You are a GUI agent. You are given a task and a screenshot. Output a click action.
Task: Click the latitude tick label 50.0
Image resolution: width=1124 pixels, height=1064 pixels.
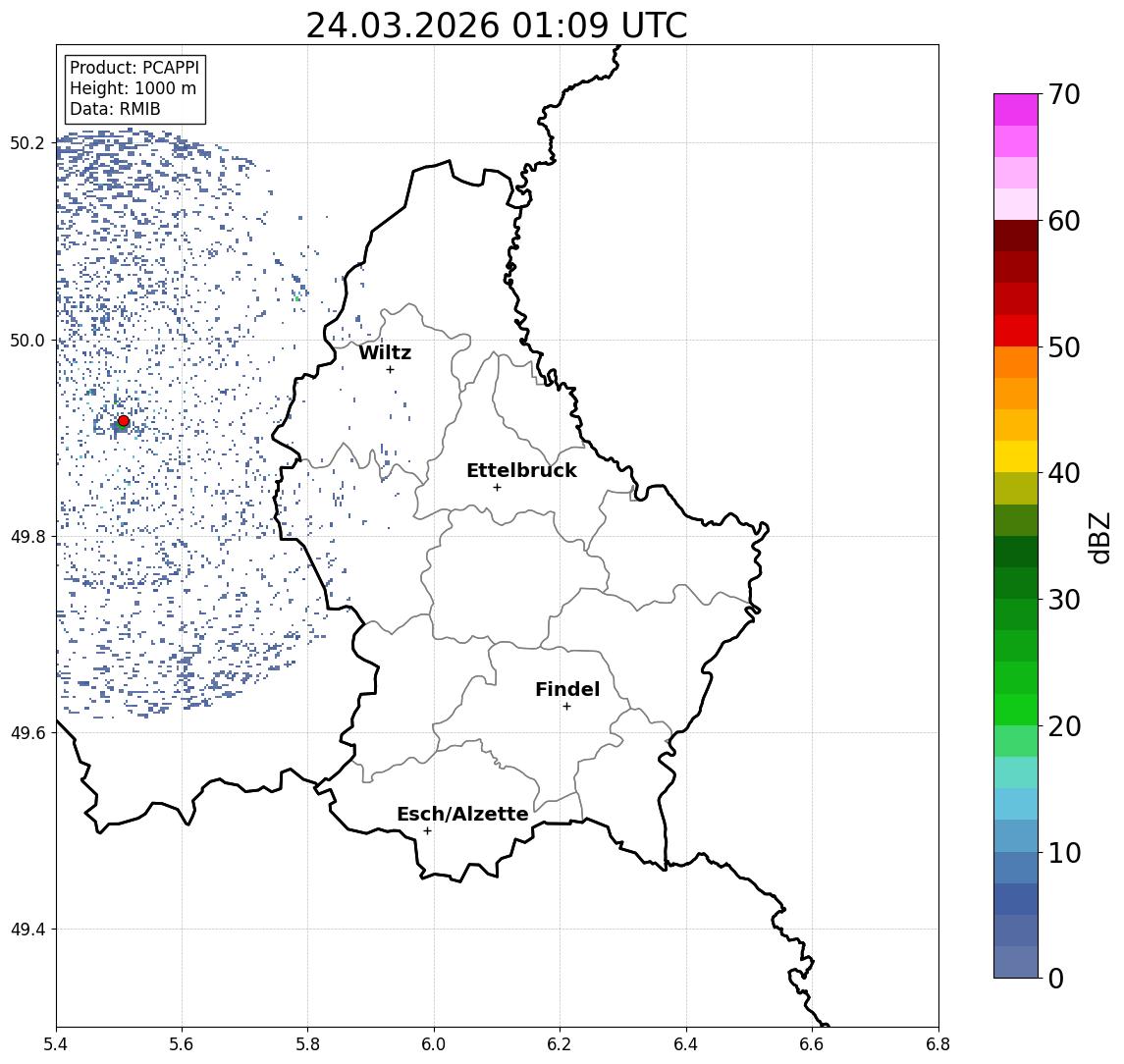tap(27, 340)
